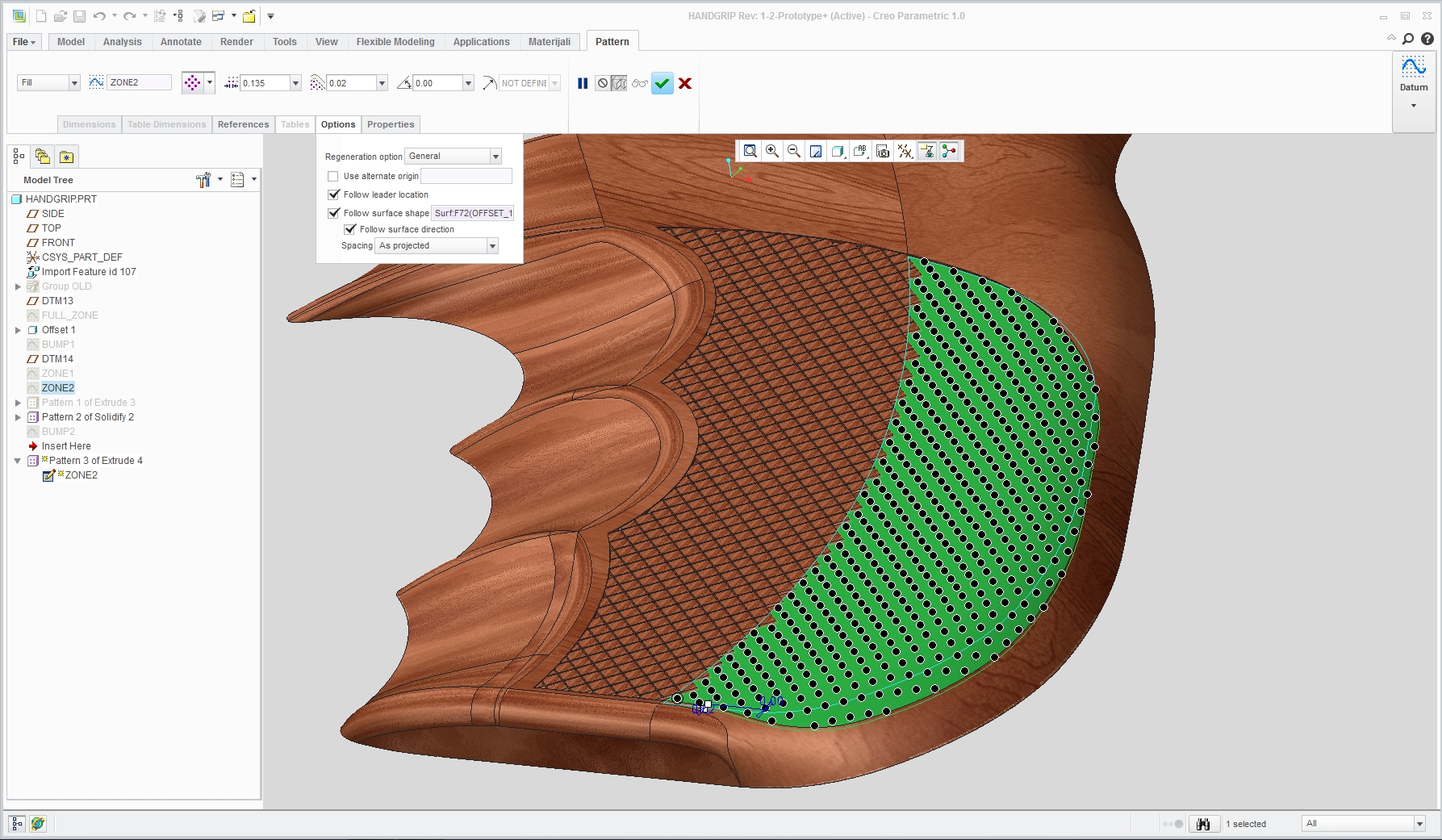Switch to the Render ribbon tab

[236, 42]
